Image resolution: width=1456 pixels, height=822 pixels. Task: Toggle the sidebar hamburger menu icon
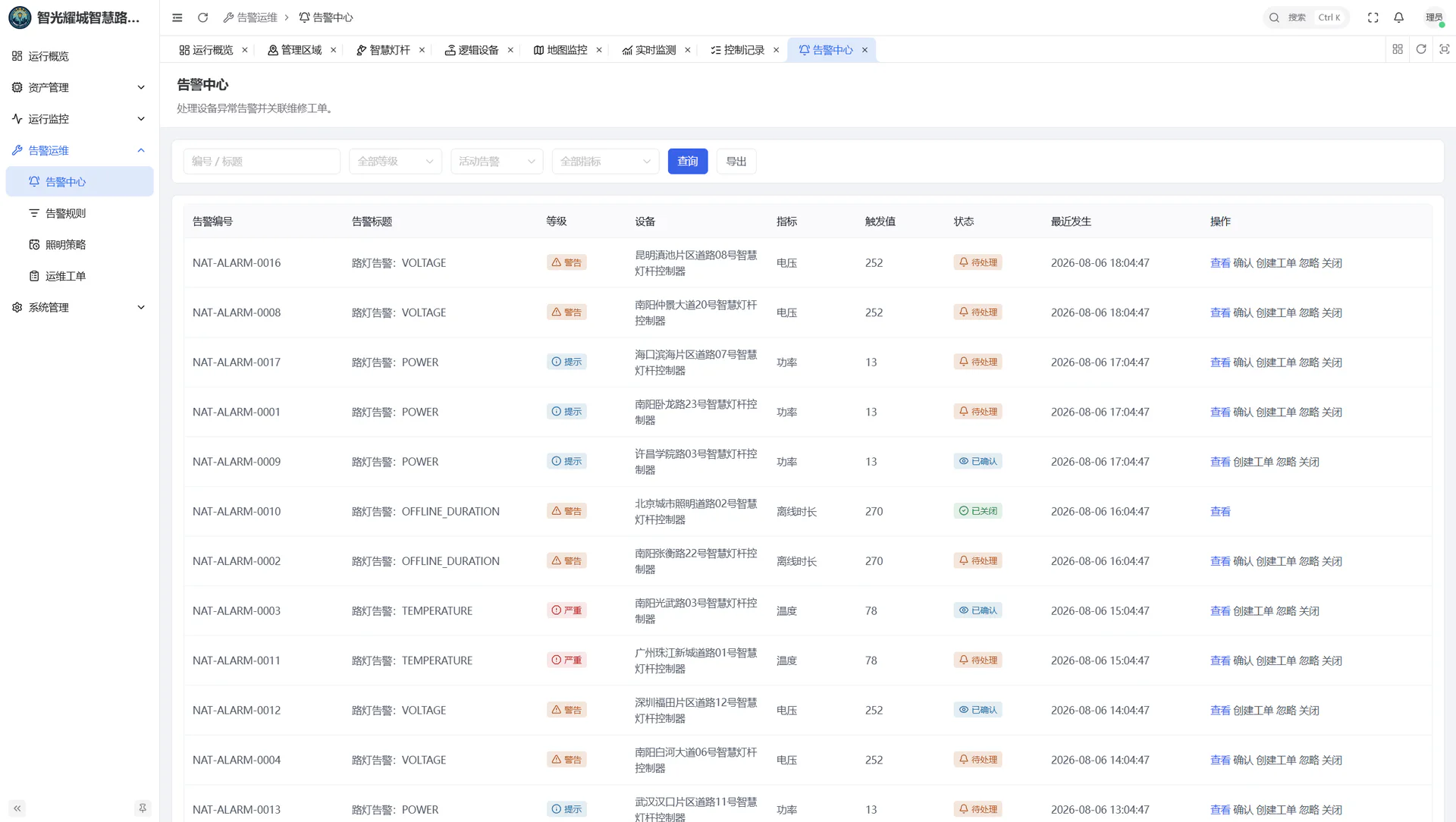tap(177, 17)
